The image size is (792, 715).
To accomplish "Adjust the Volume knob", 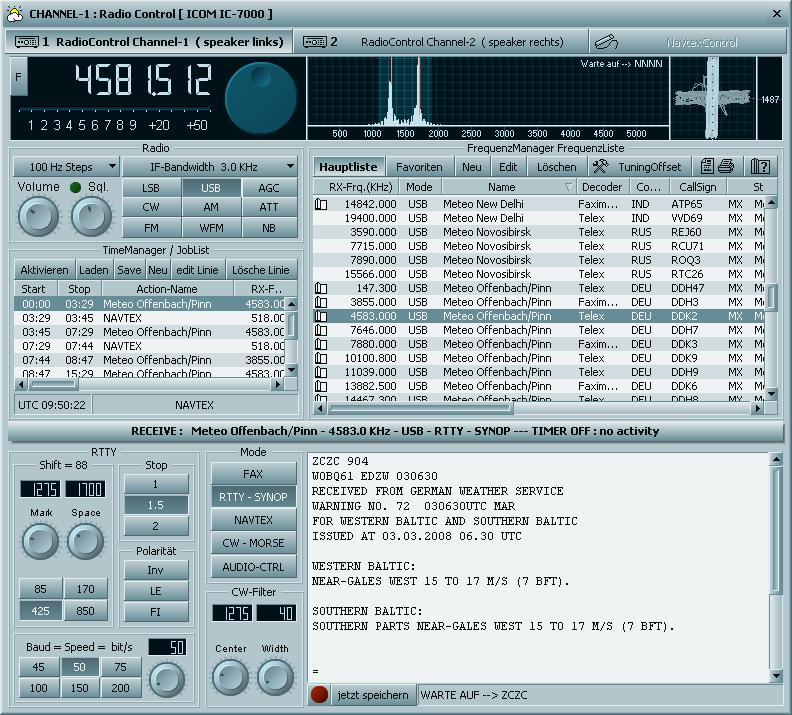I will click(x=37, y=217).
